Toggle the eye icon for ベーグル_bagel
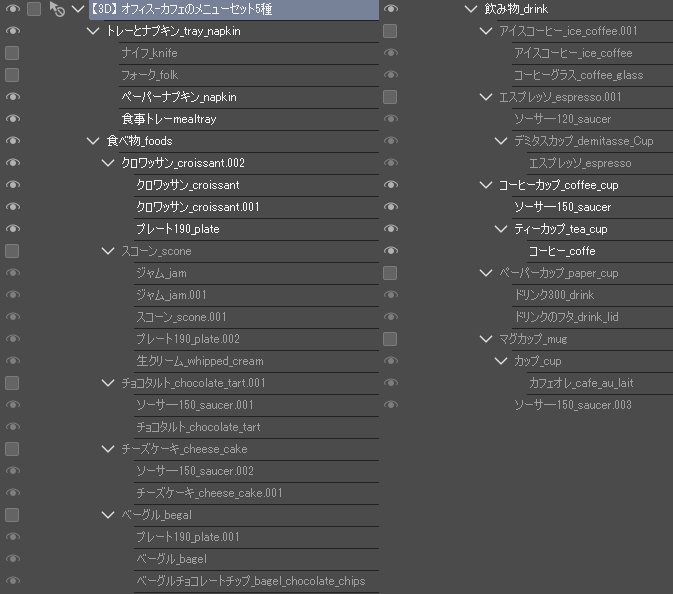Image resolution: width=673 pixels, height=594 pixels. pyautogui.click(x=12, y=558)
